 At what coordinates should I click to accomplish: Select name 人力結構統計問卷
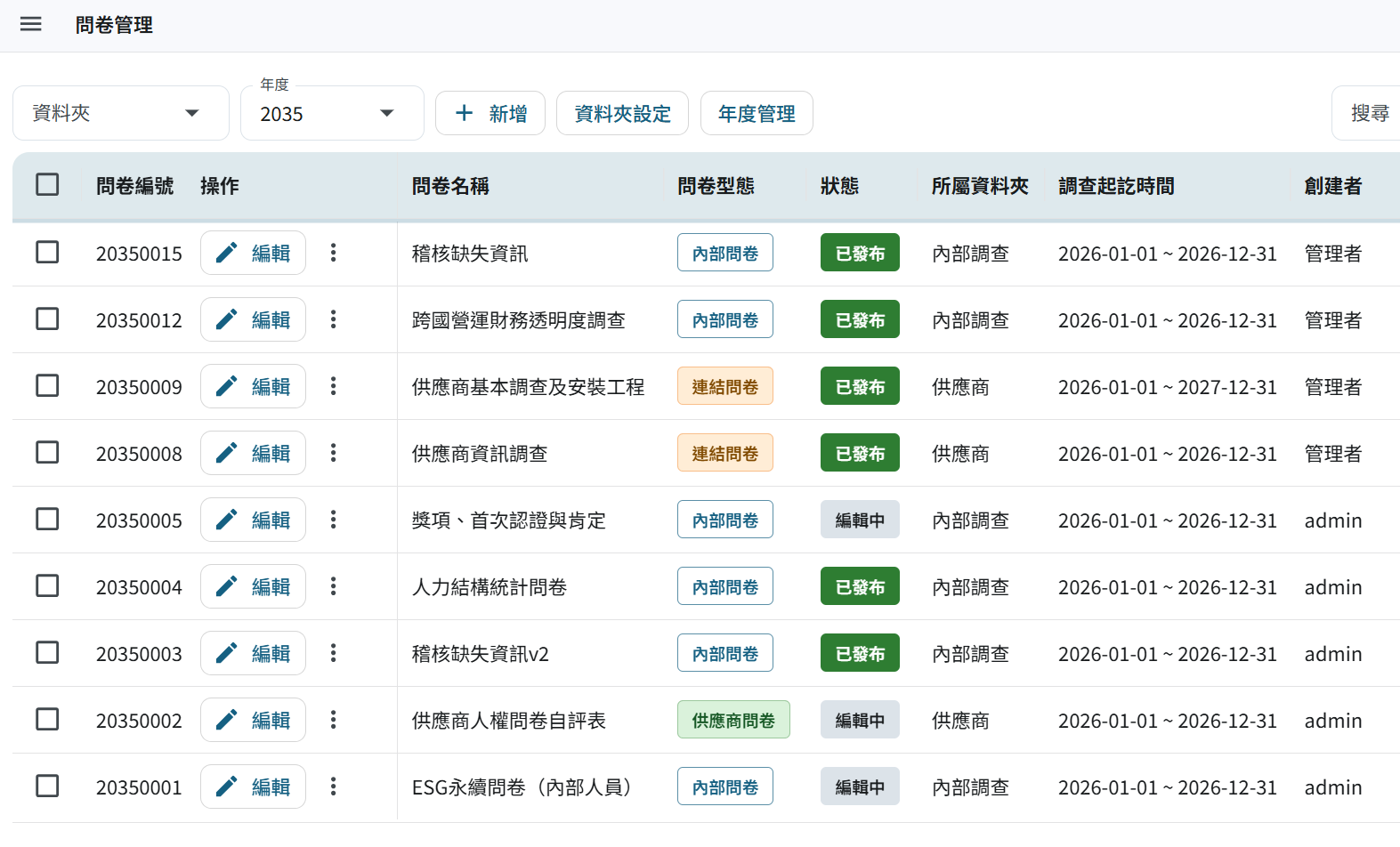[490, 587]
